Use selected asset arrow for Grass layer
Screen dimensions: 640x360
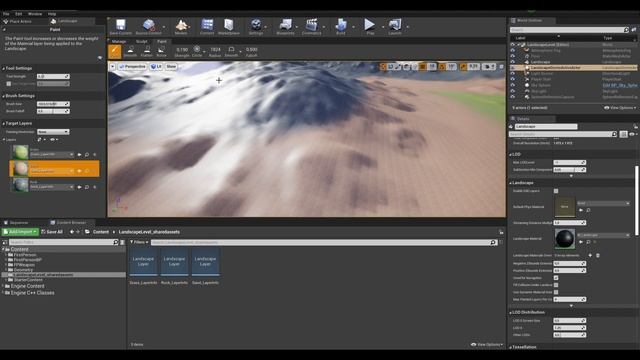pos(79,155)
